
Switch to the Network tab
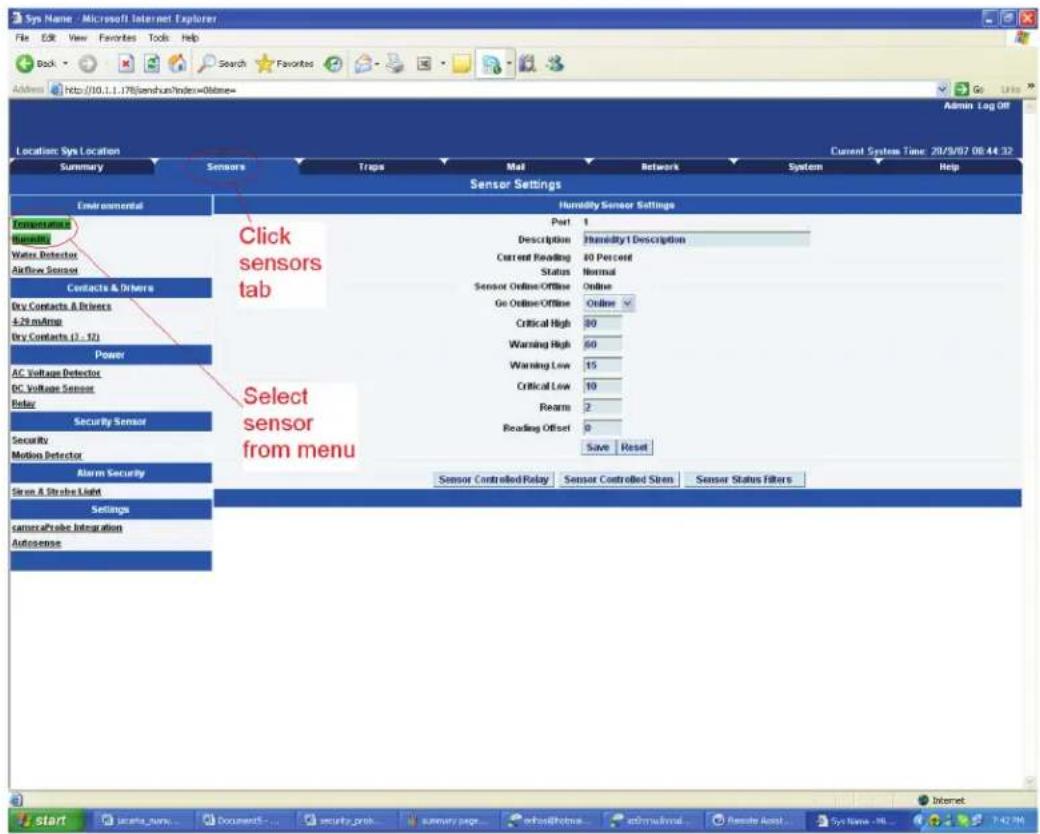point(660,167)
